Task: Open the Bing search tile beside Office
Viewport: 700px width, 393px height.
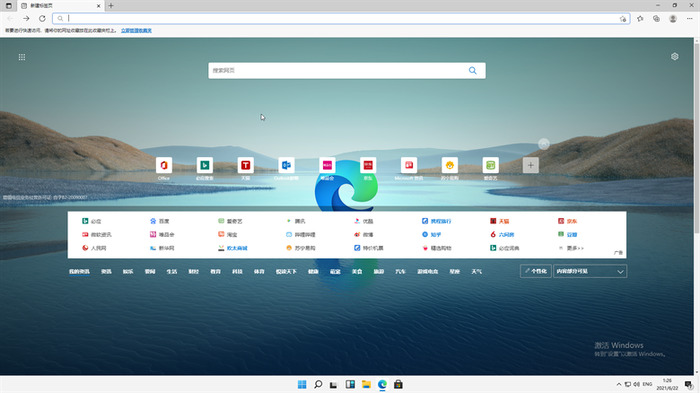Action: point(204,165)
